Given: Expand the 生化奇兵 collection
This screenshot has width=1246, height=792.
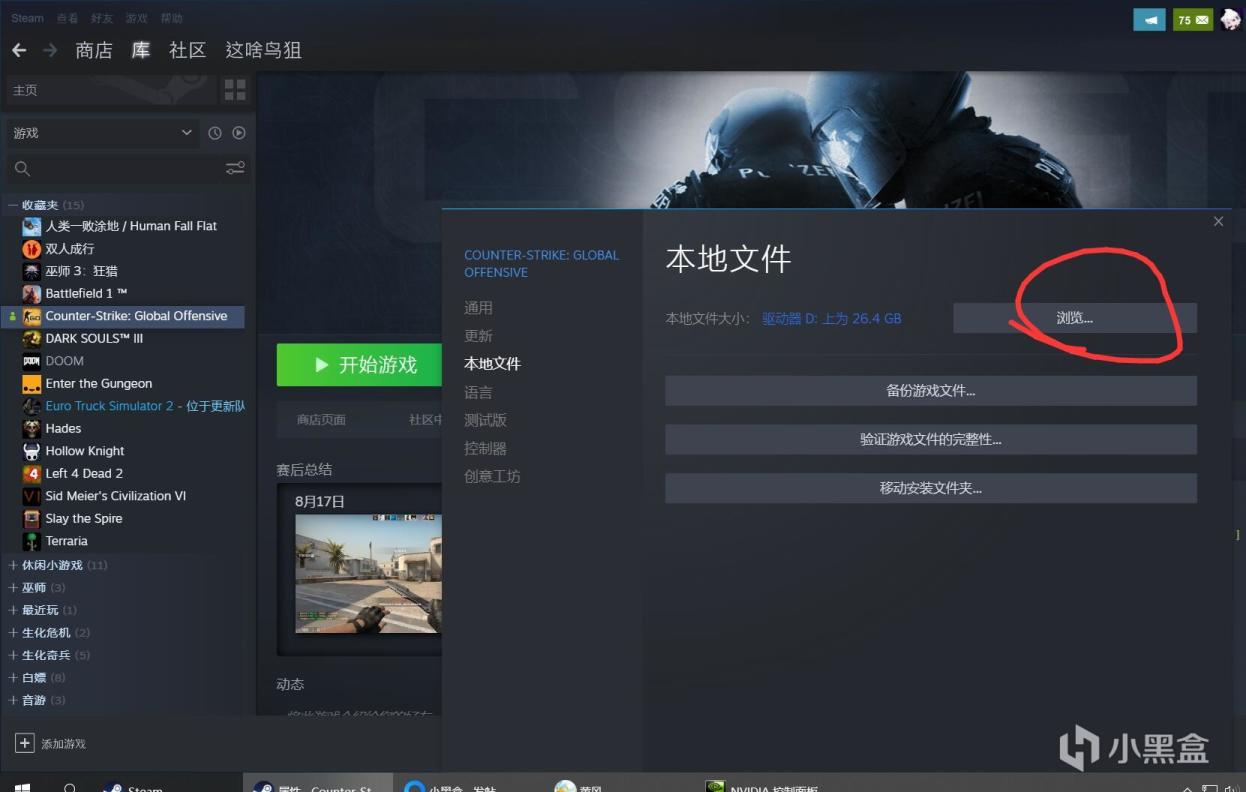Looking at the screenshot, I should tap(13, 655).
